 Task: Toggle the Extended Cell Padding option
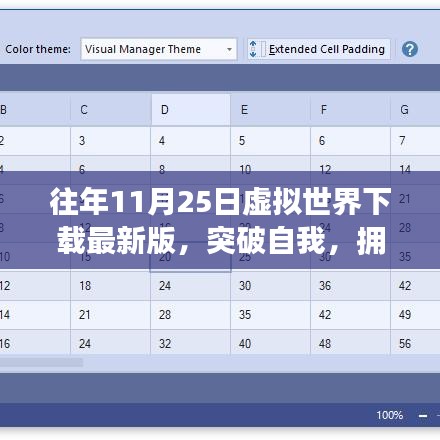[x=319, y=49]
